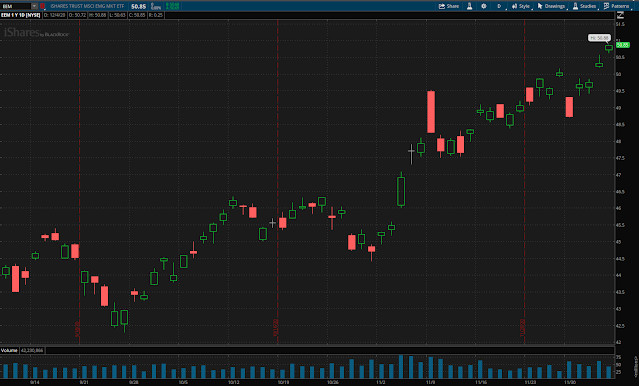Open the D timeframe dropdown
Viewport: 639px width, 386px height.
499,6
